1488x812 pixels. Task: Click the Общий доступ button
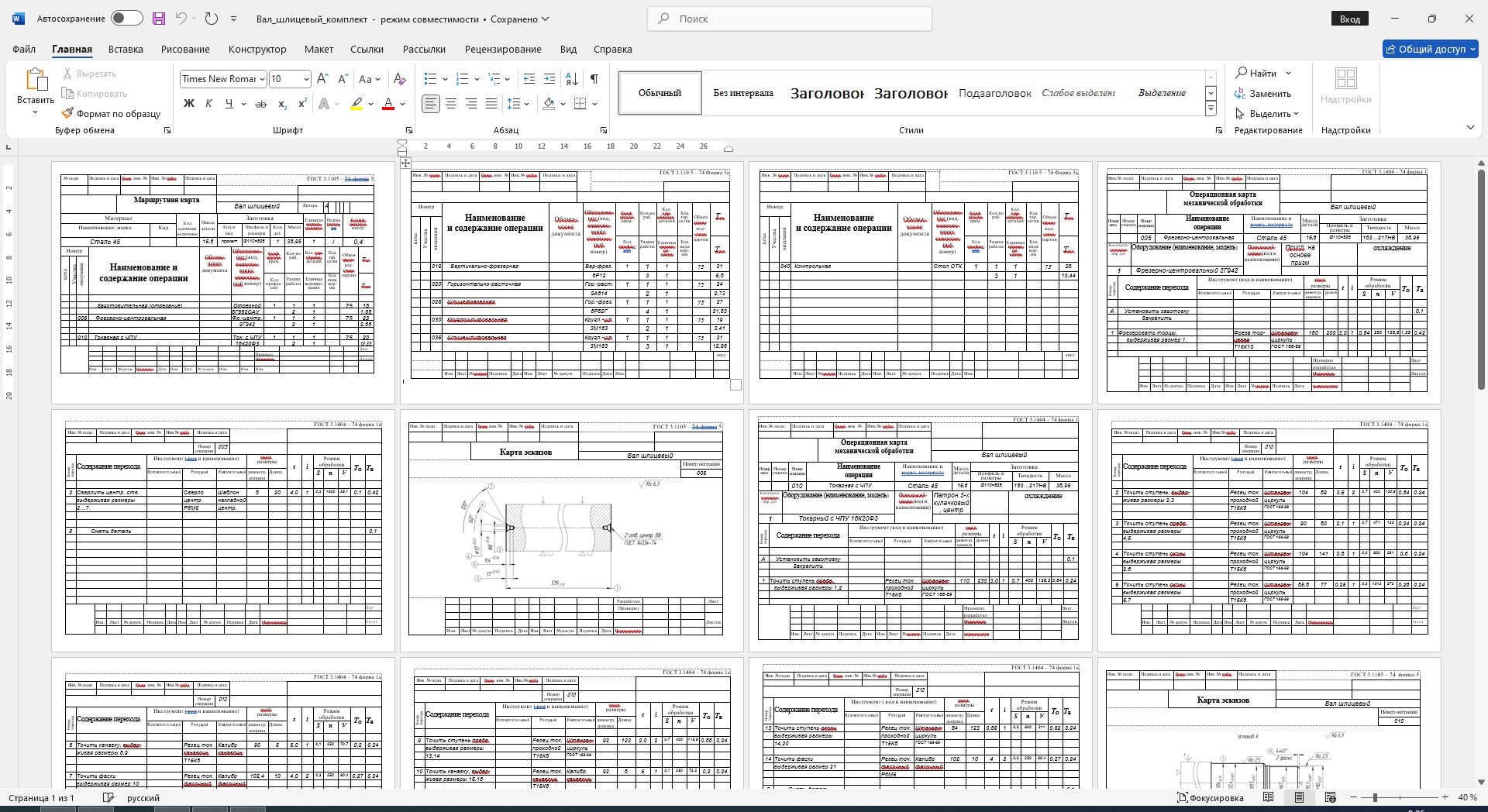[x=1430, y=49]
